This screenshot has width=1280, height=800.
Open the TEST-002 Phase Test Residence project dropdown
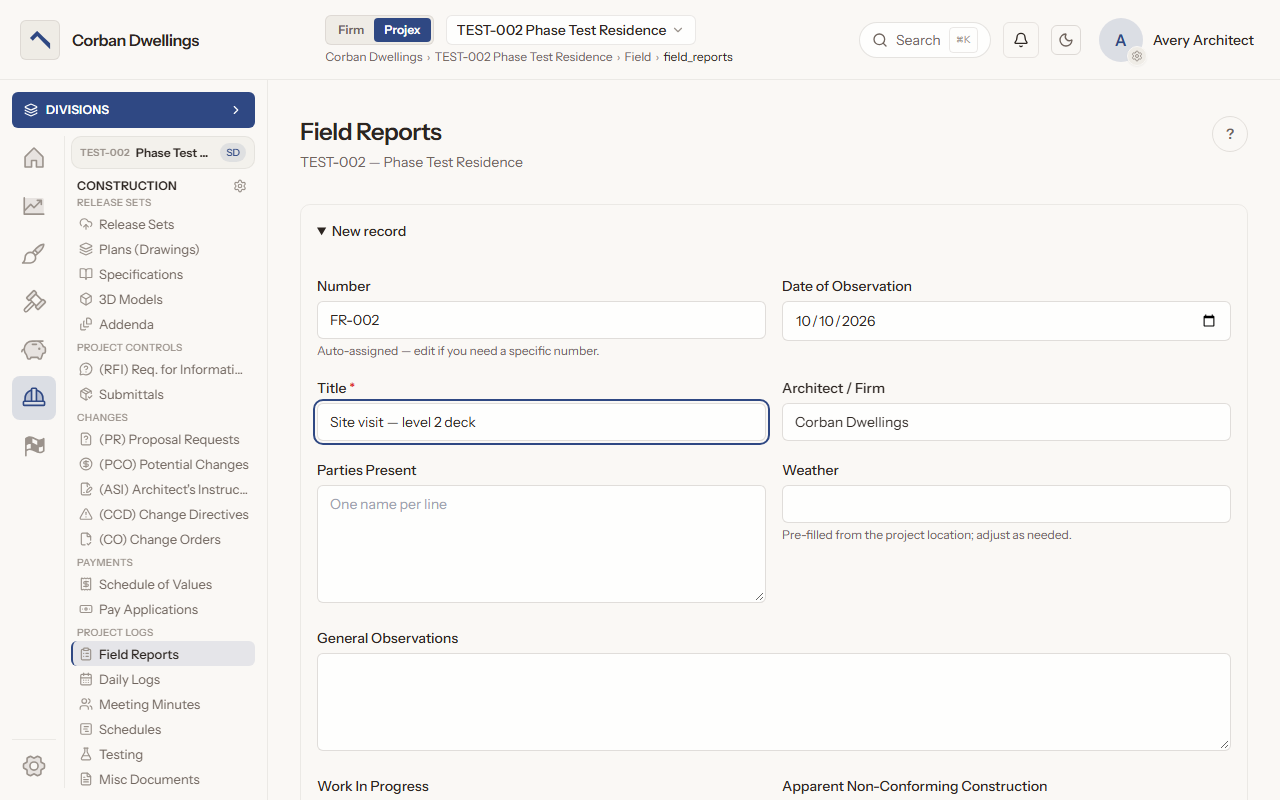[x=571, y=30]
